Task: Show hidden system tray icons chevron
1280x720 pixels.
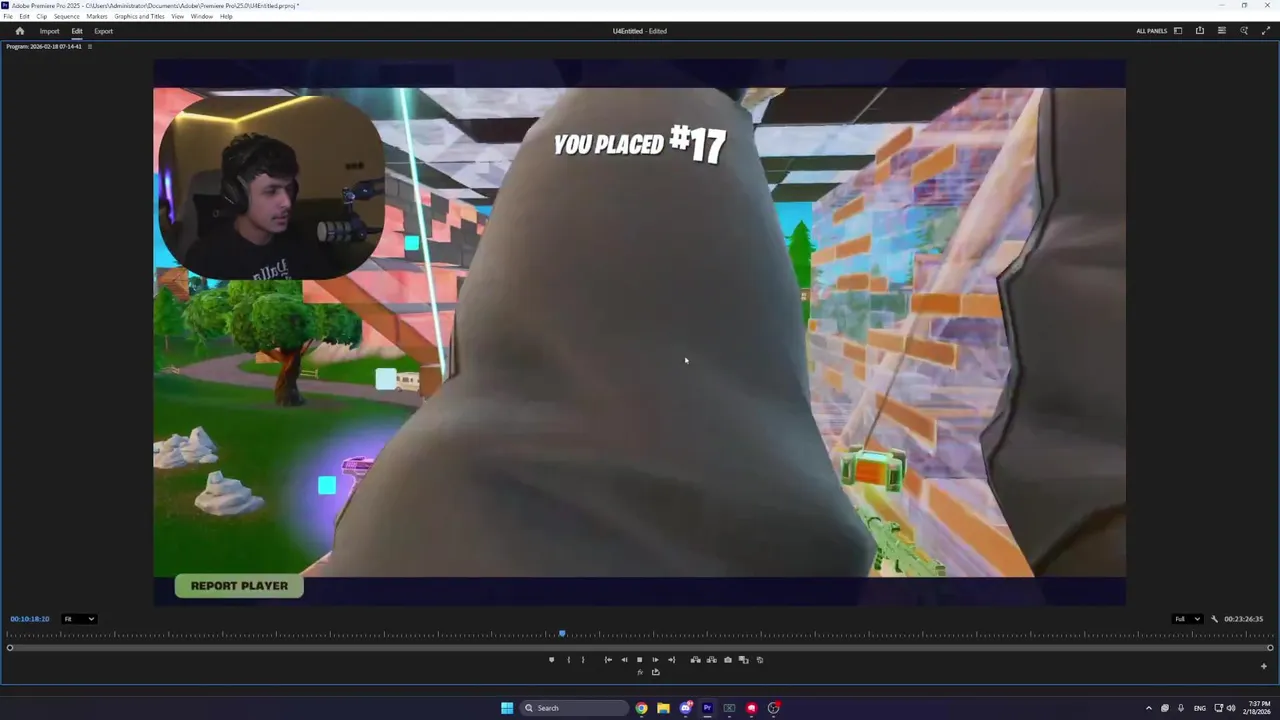Action: (x=1148, y=708)
